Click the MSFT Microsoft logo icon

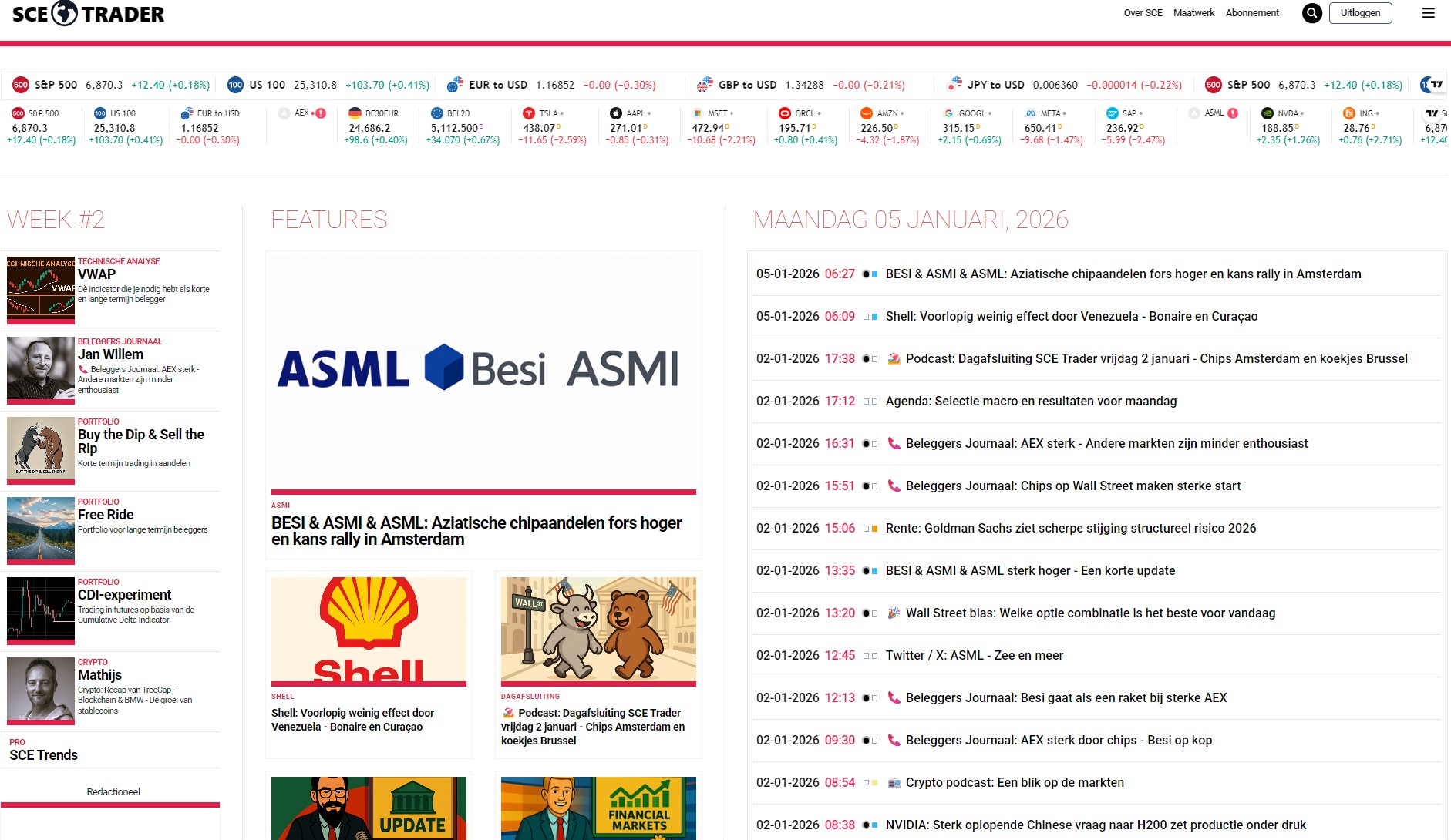[x=698, y=113]
